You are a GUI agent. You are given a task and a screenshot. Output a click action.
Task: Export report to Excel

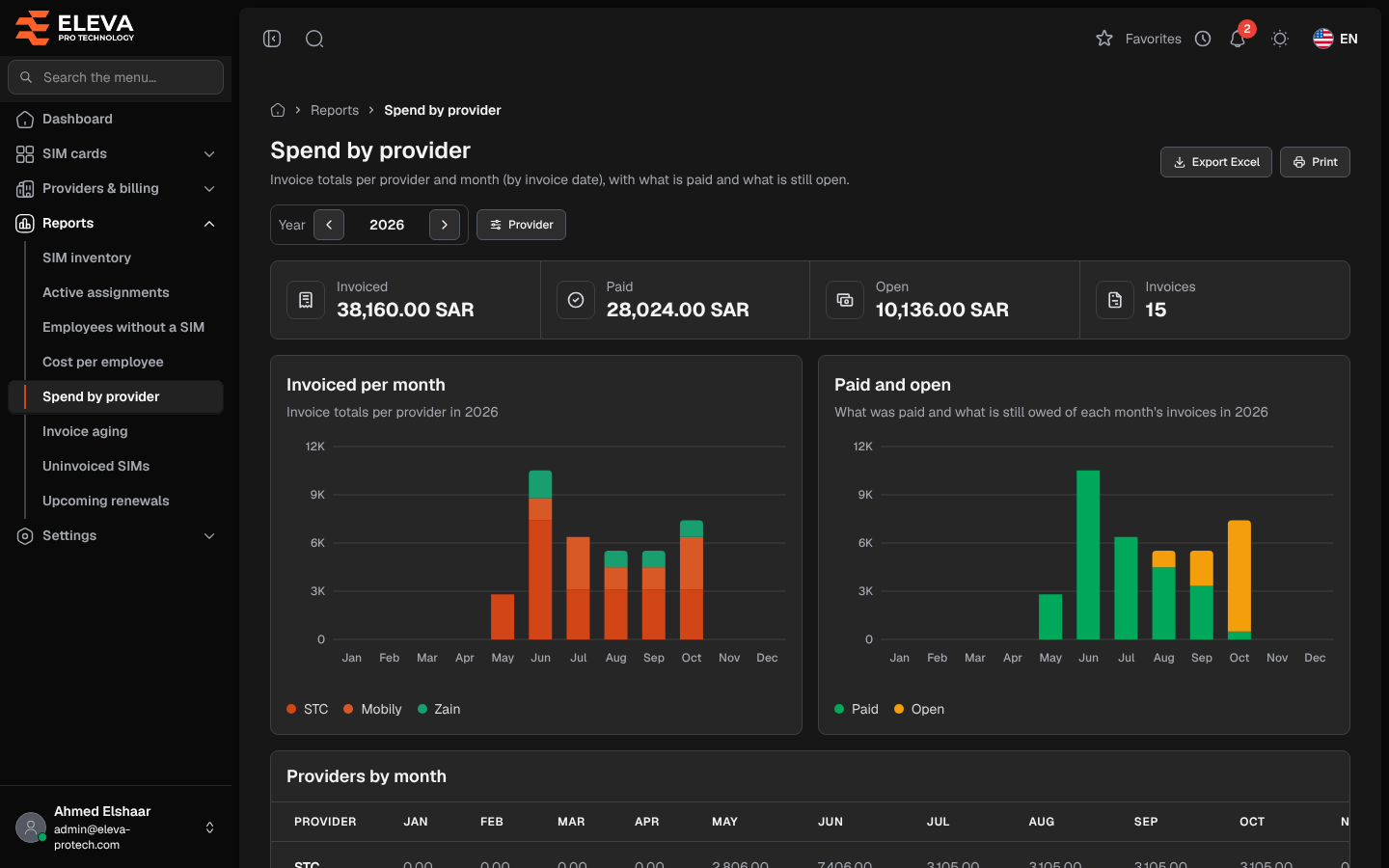[1216, 162]
